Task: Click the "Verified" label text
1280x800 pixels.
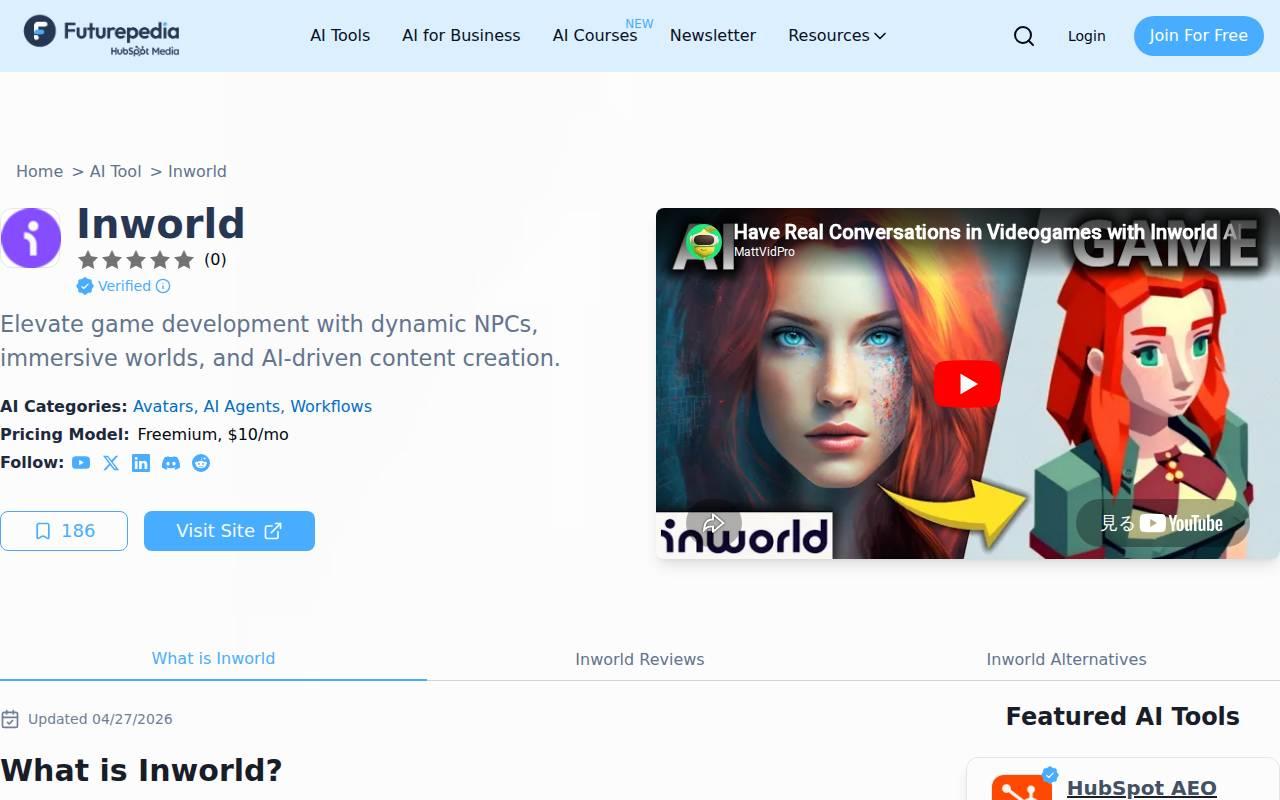Action: point(124,286)
